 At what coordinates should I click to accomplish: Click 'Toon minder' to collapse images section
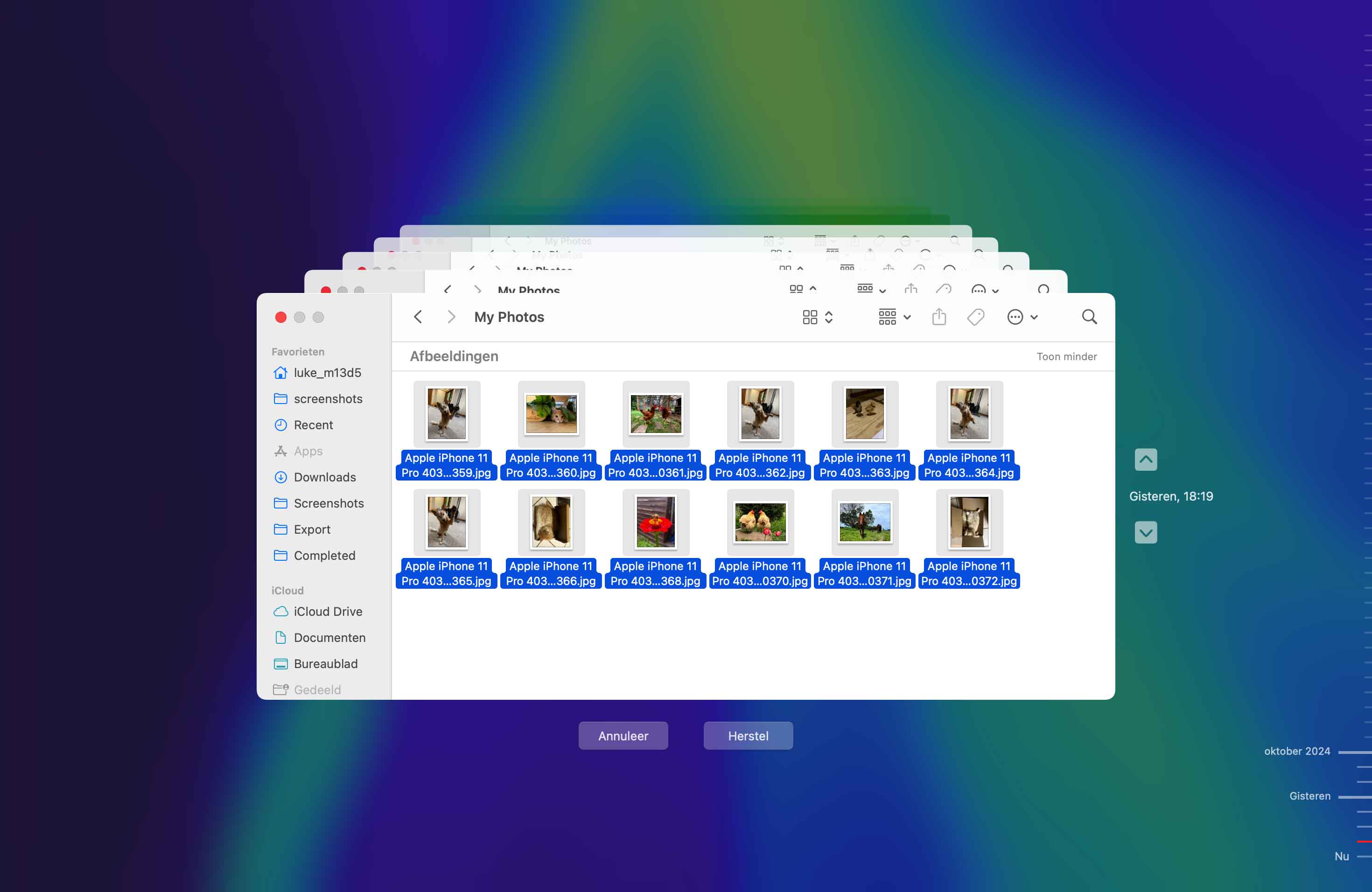1066,356
